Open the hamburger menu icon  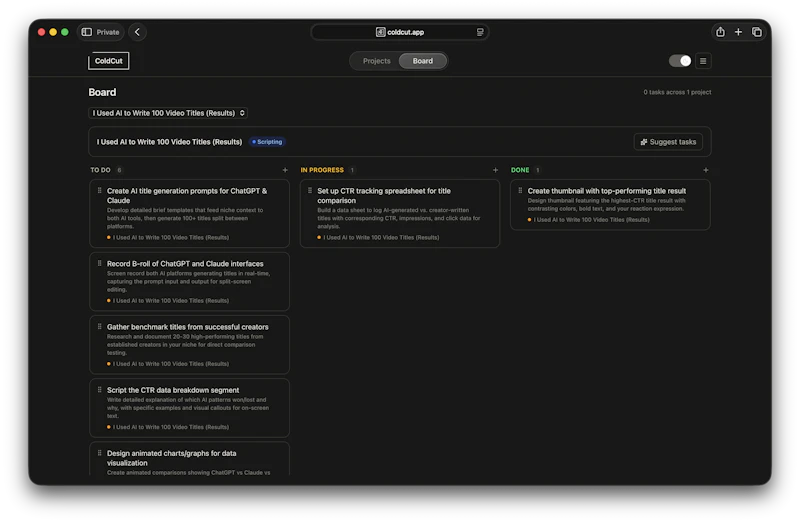[703, 61]
